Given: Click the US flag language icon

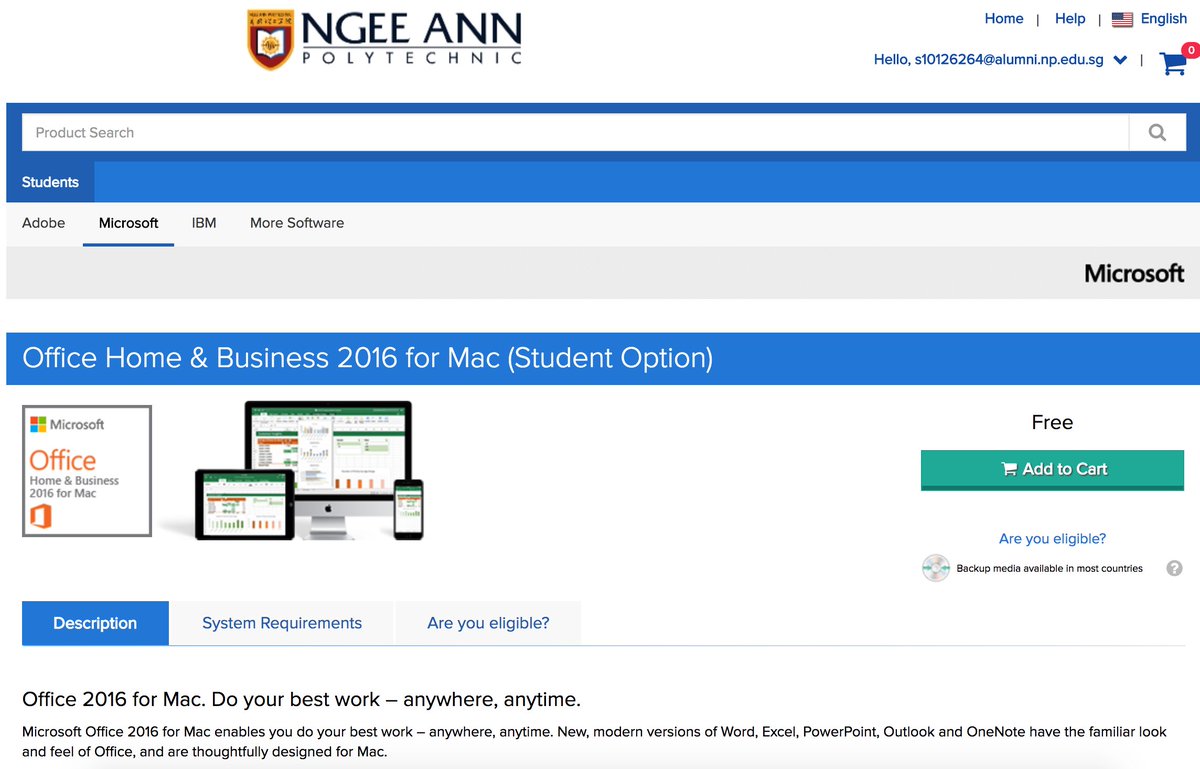Looking at the screenshot, I should [x=1122, y=19].
